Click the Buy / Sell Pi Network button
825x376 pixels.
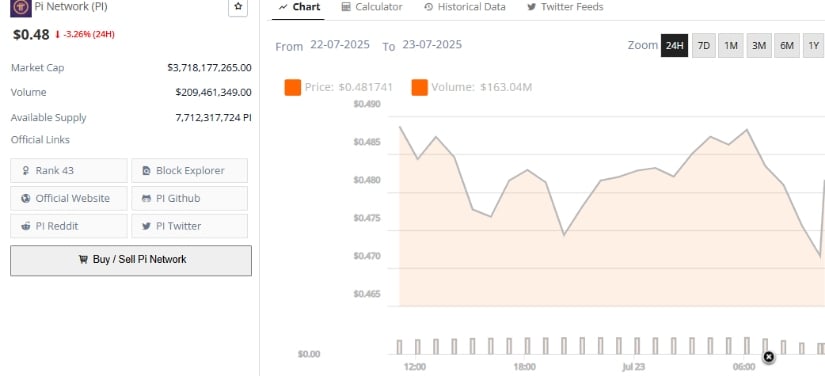pos(131,260)
